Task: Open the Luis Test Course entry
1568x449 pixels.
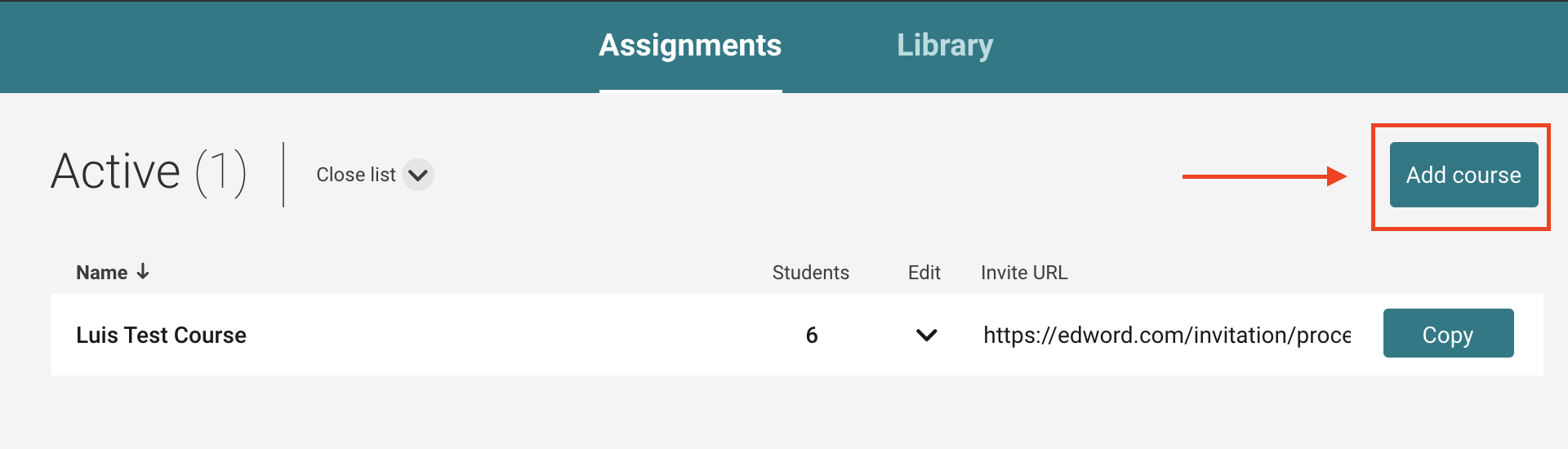Action: pyautogui.click(x=161, y=335)
